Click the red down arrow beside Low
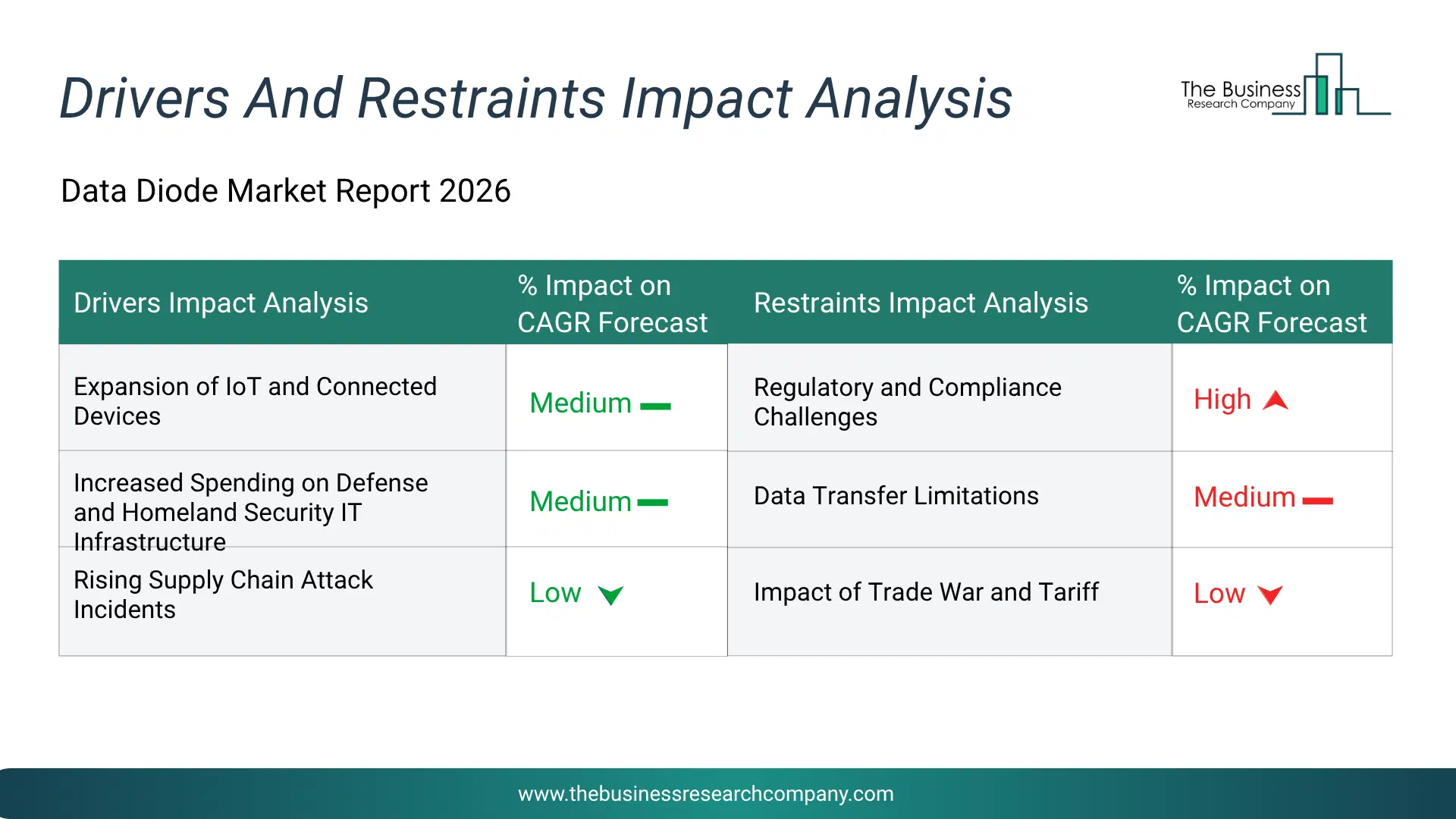 pyautogui.click(x=1270, y=595)
